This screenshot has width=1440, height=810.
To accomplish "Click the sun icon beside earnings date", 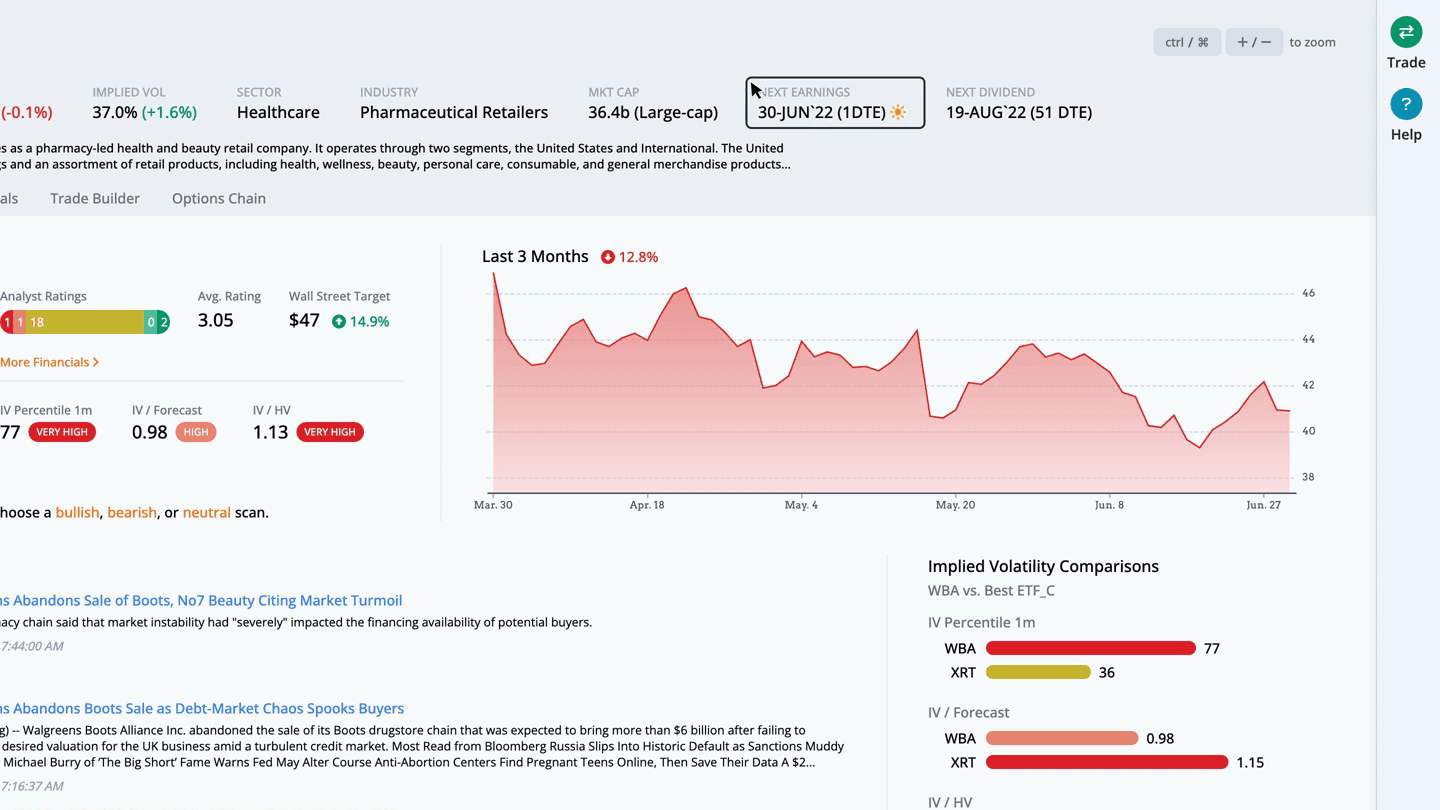I will [x=898, y=112].
